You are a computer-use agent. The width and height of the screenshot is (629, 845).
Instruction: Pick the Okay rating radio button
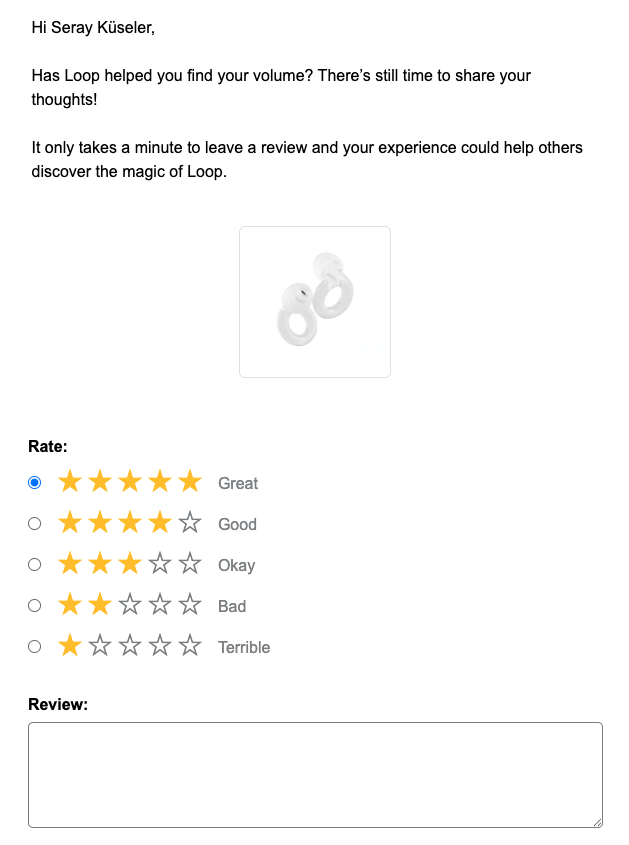(x=34, y=564)
